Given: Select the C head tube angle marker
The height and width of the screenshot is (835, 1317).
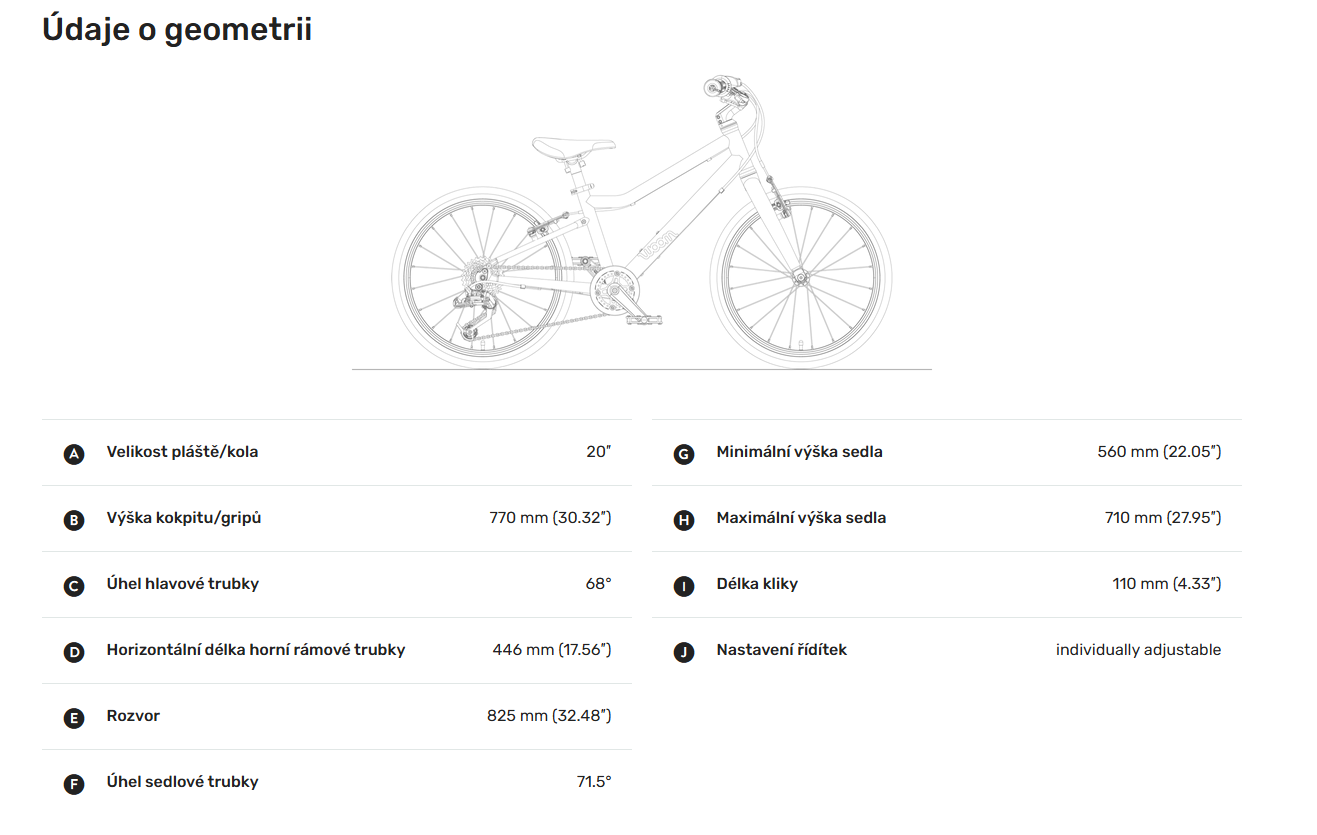Looking at the screenshot, I should click(74, 586).
